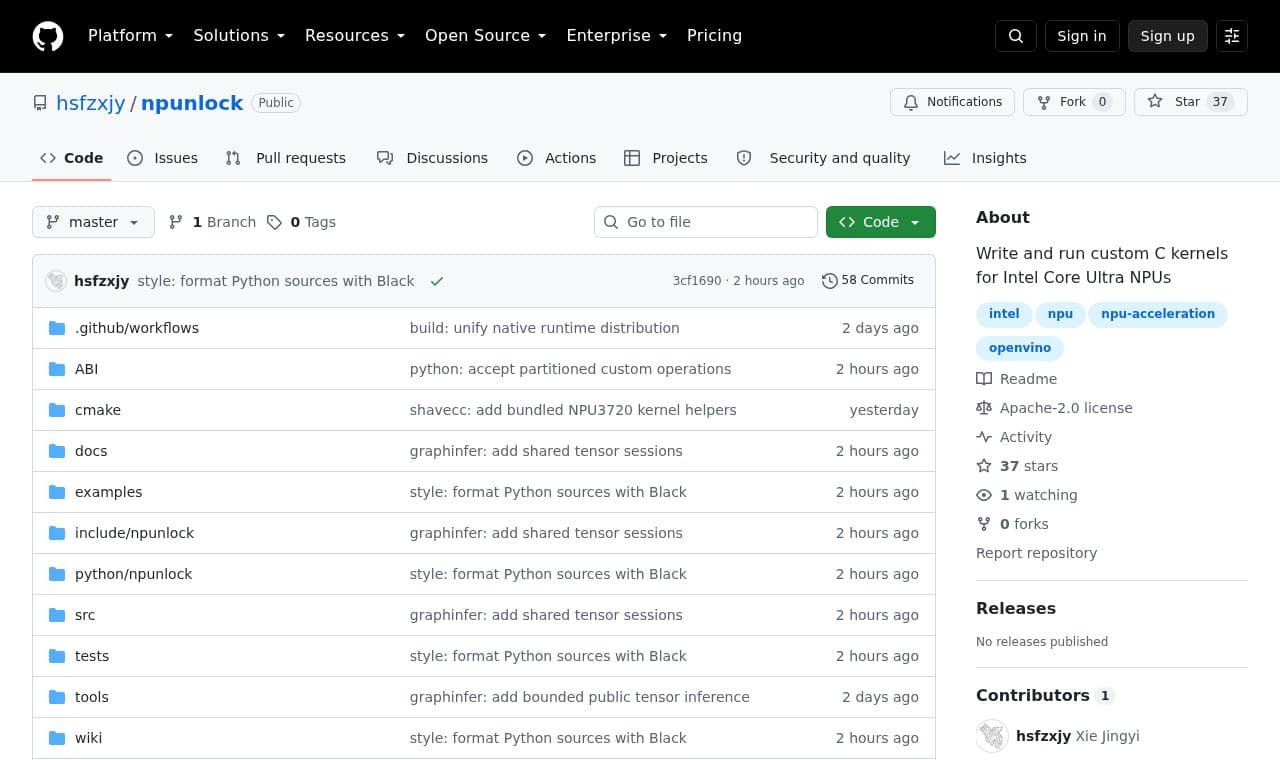This screenshot has height=760, width=1280.
Task: Switch to the Actions tab
Action: [x=557, y=158]
